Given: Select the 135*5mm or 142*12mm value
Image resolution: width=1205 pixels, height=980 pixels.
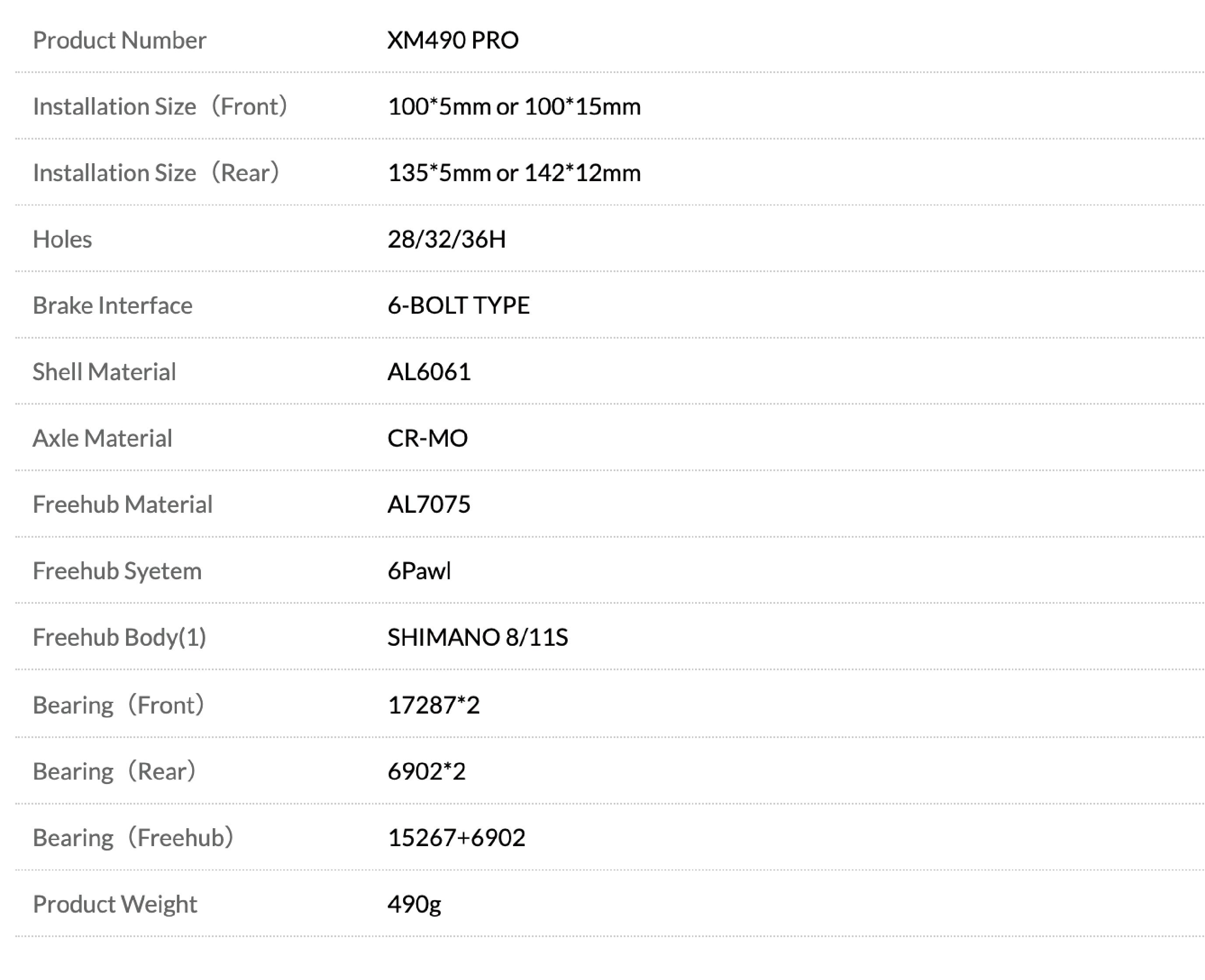Looking at the screenshot, I should [x=514, y=173].
